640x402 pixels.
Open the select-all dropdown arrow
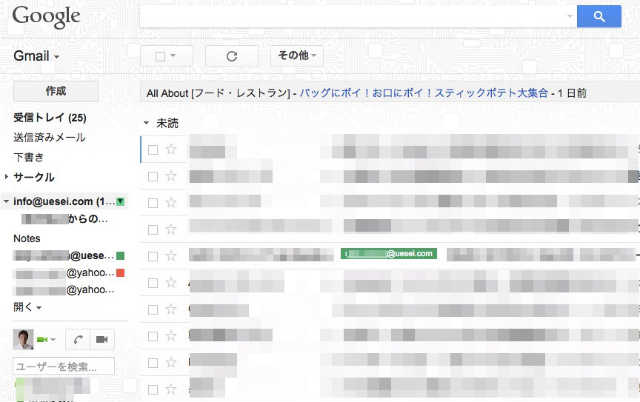pyautogui.click(x=173, y=56)
